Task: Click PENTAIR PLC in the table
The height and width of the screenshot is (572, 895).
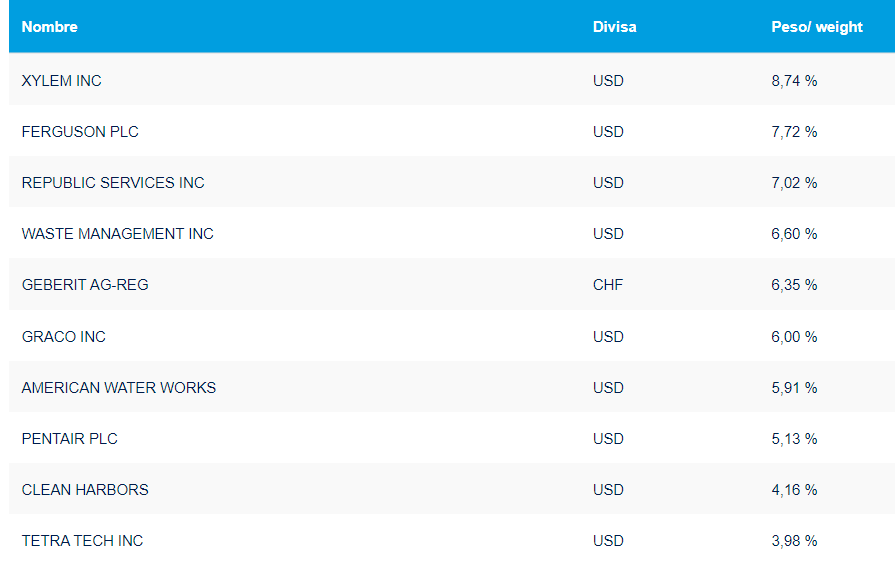Action: coord(70,439)
